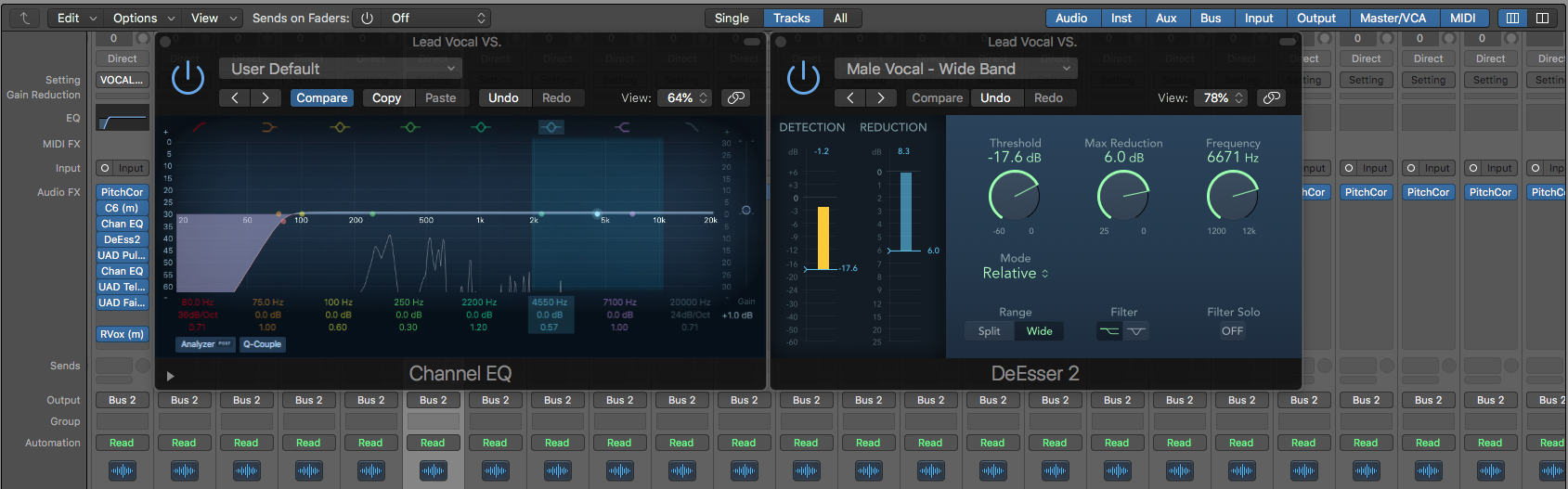
Task: Click Max Reduction knob
Action: click(1123, 196)
